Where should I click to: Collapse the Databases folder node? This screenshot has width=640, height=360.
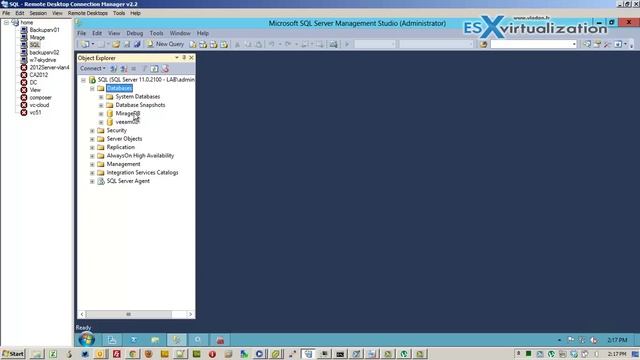[x=92, y=89]
